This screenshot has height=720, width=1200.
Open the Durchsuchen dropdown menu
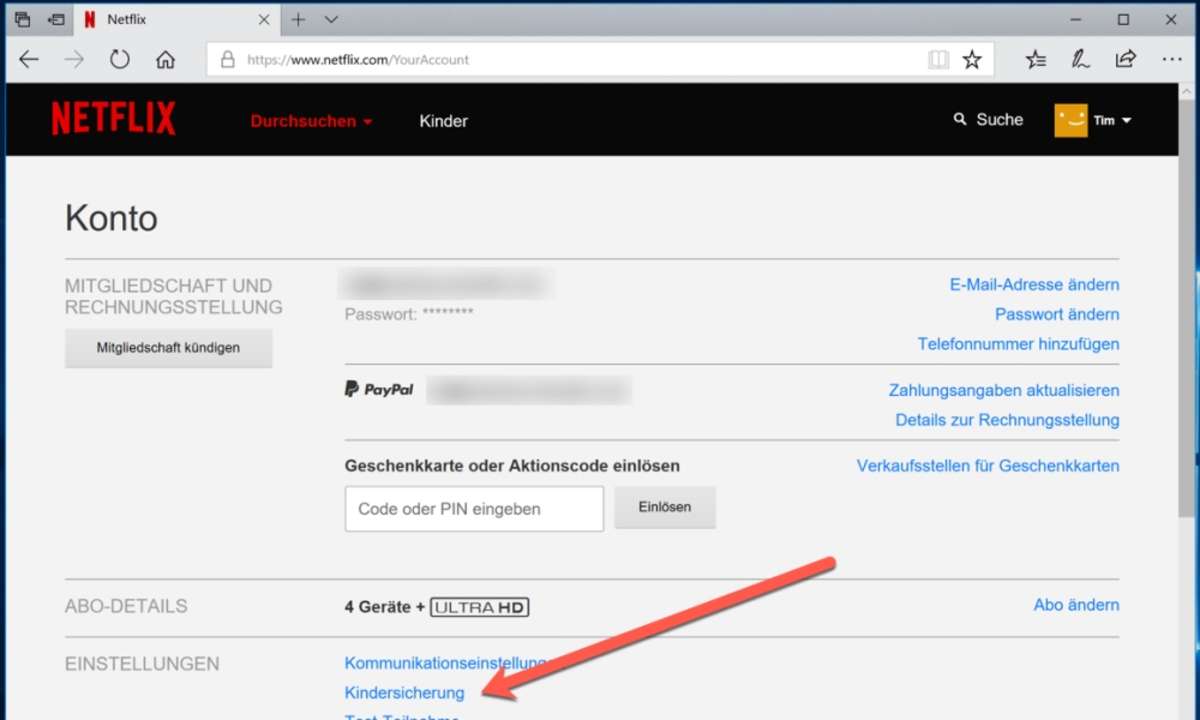click(x=311, y=121)
